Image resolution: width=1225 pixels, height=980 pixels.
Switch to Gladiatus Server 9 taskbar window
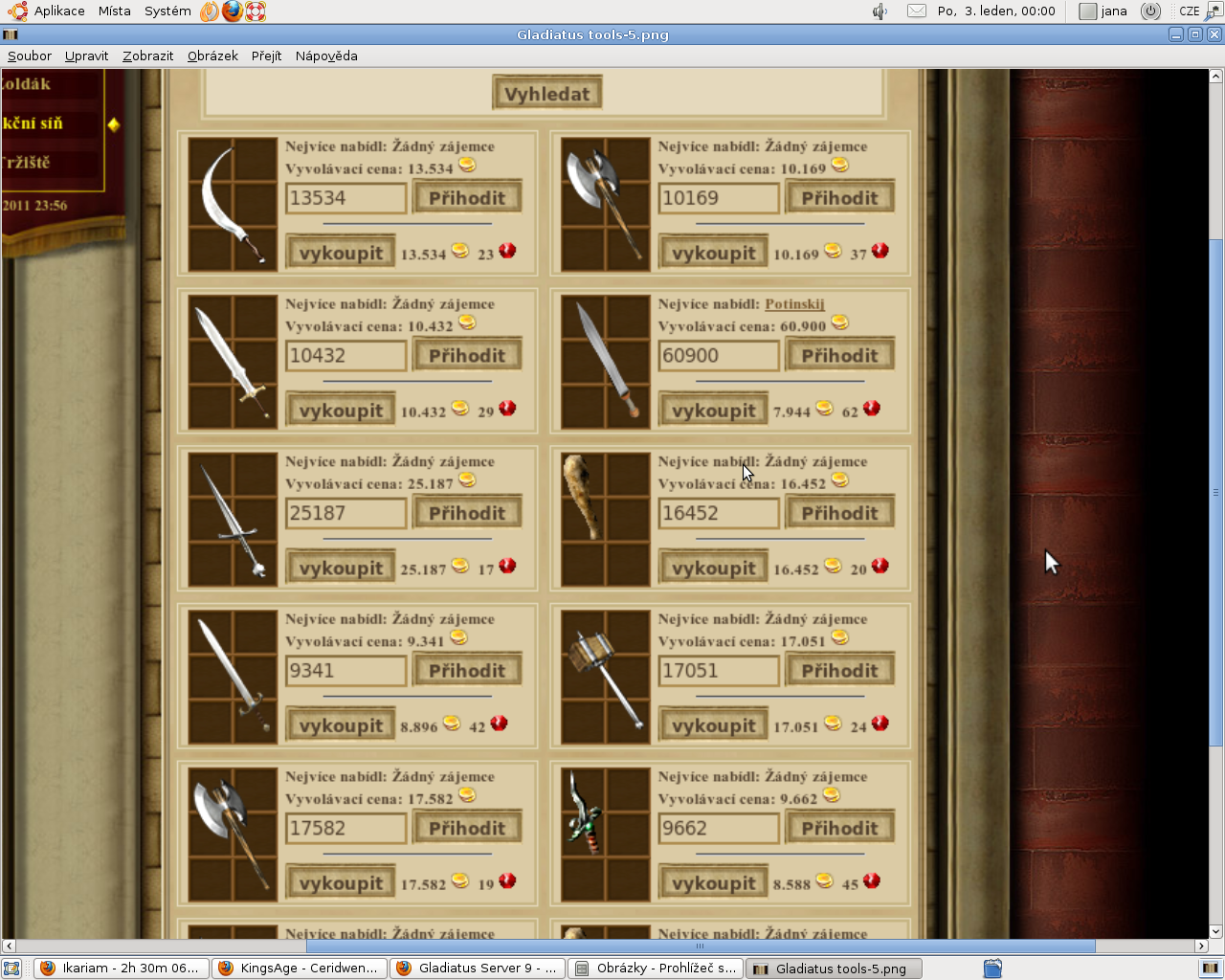478,969
